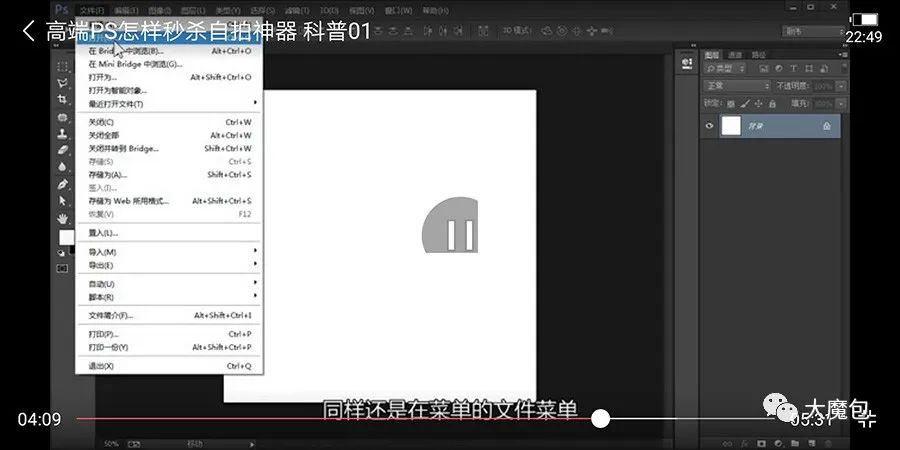Click the 50% zoom level field
The height and width of the screenshot is (450, 900).
coord(111,444)
